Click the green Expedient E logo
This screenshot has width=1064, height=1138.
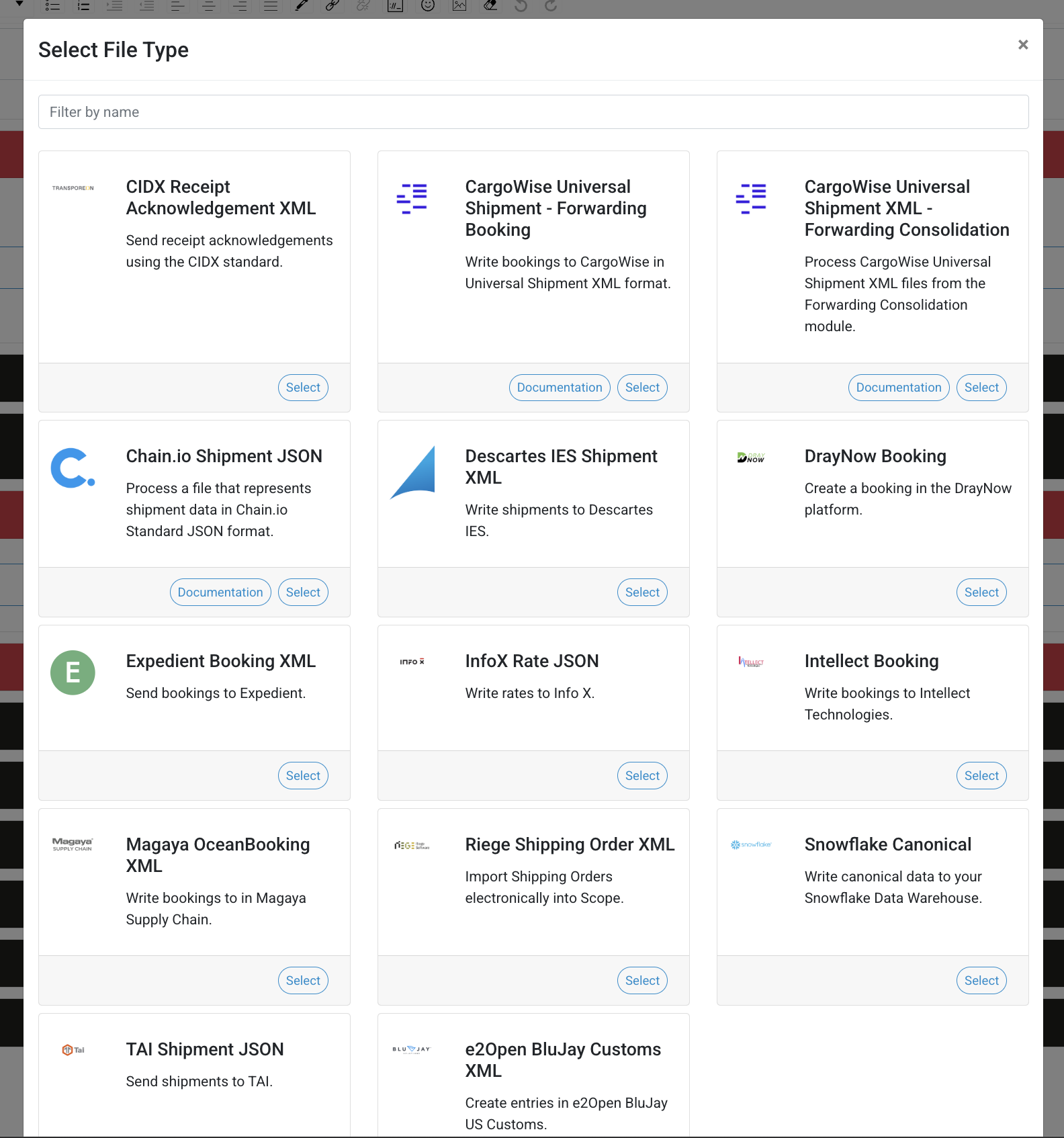(73, 672)
